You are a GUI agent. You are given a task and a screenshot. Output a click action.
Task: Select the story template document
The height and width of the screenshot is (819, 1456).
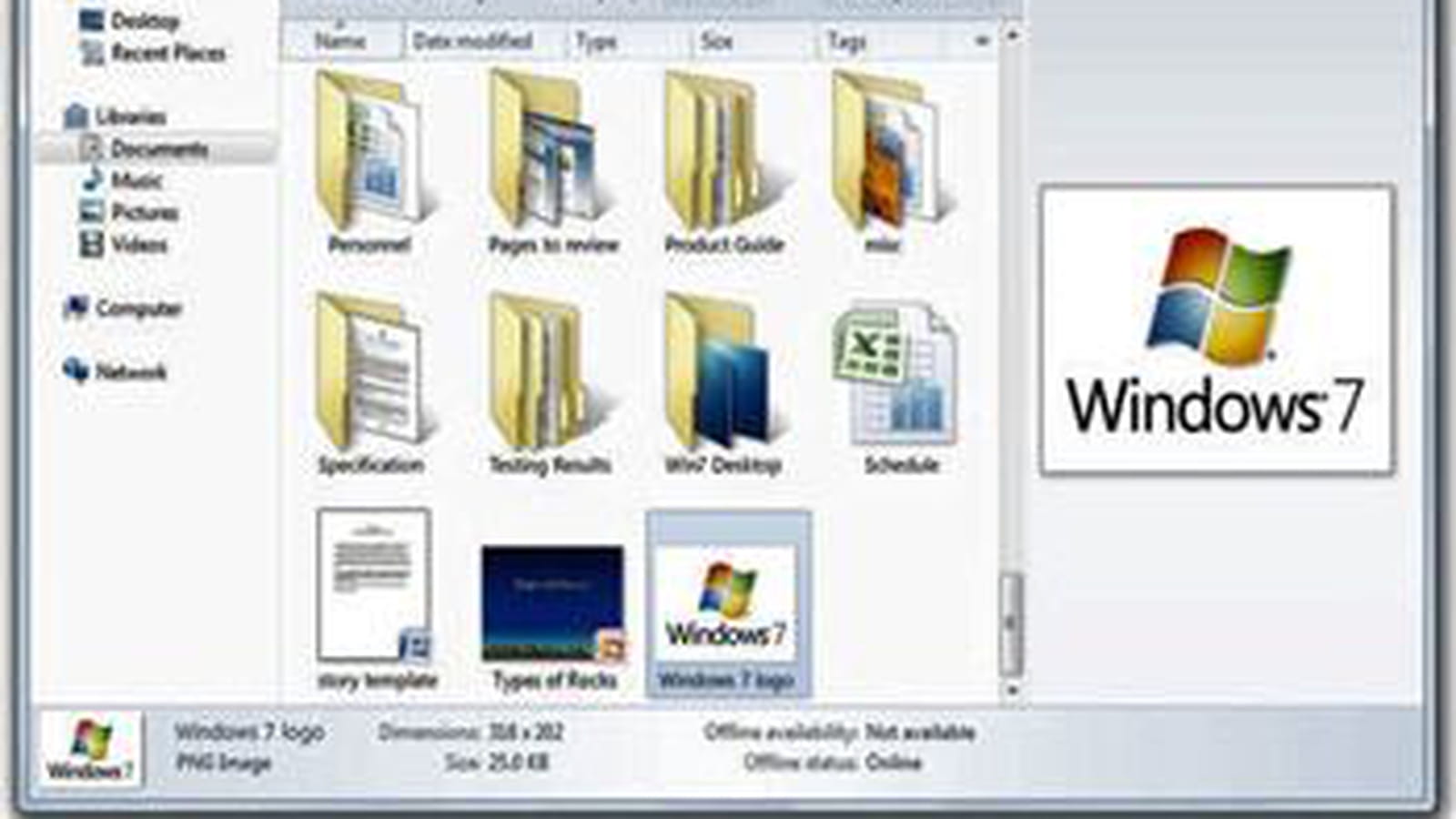pyautogui.click(x=376, y=601)
